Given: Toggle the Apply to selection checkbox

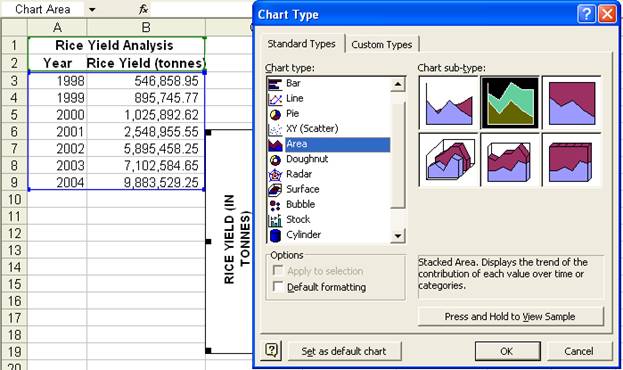Looking at the screenshot, I should pyautogui.click(x=278, y=271).
